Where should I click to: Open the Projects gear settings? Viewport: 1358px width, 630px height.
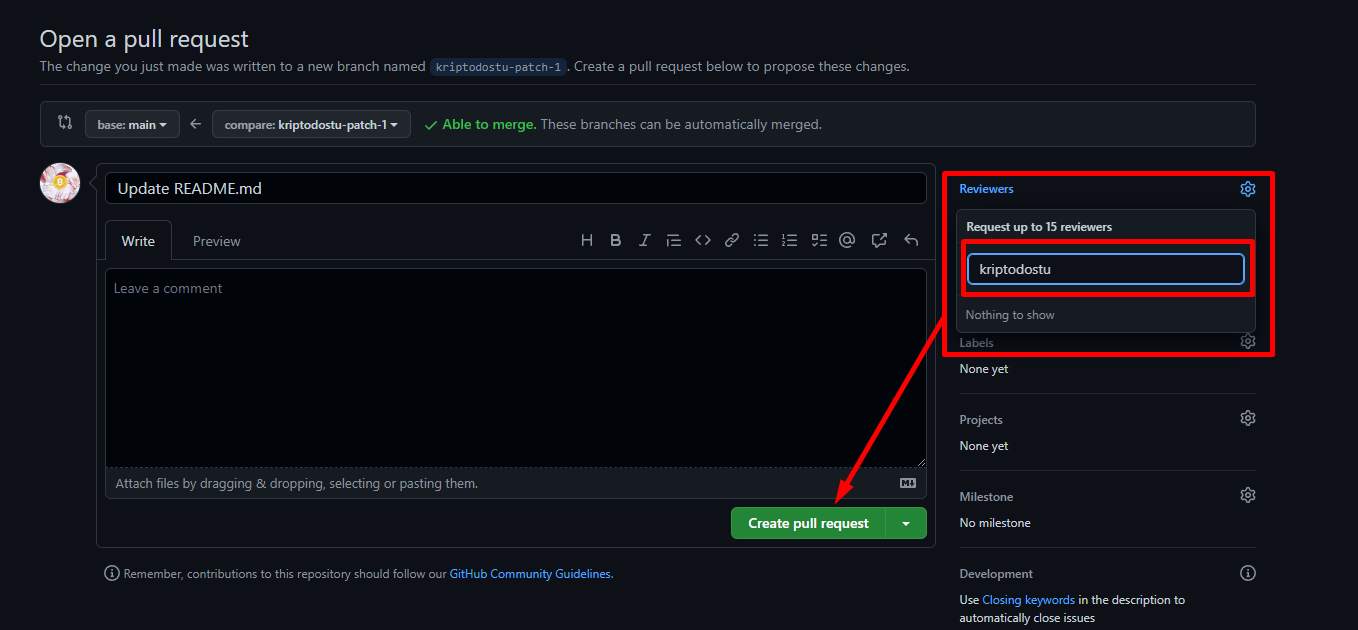pyautogui.click(x=1247, y=418)
